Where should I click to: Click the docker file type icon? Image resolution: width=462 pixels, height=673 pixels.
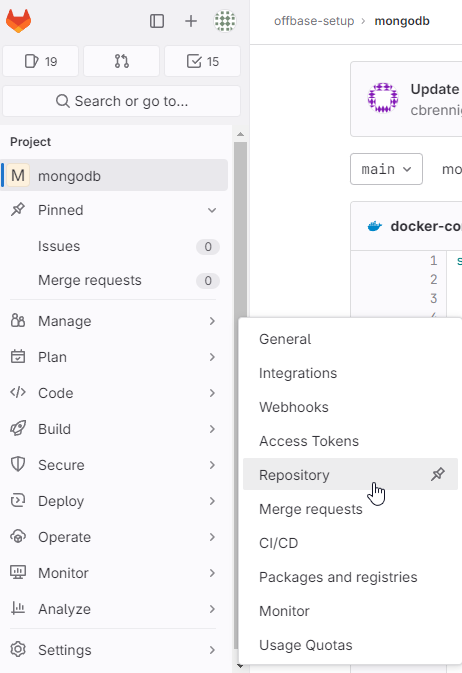(x=375, y=226)
